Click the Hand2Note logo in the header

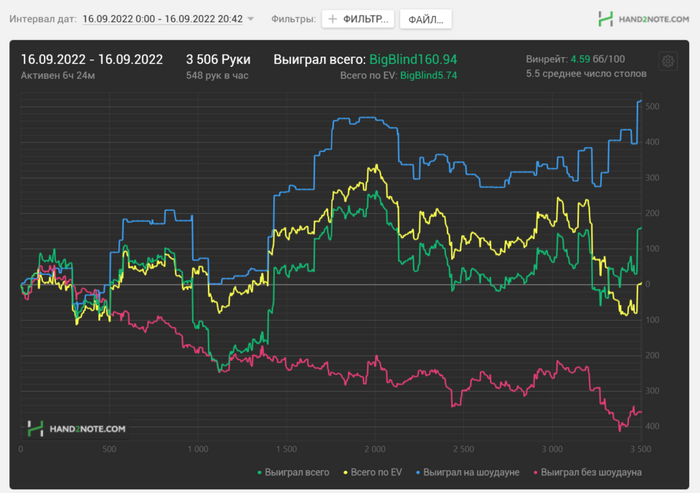pos(644,19)
